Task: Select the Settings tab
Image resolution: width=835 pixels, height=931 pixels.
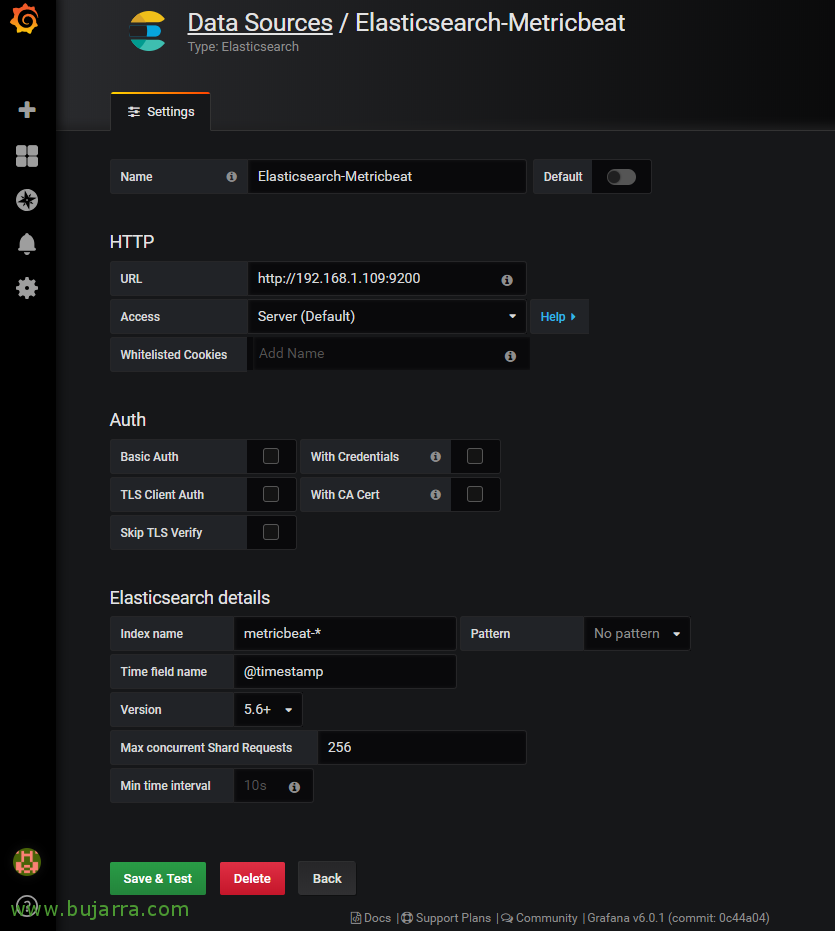Action: pos(160,112)
